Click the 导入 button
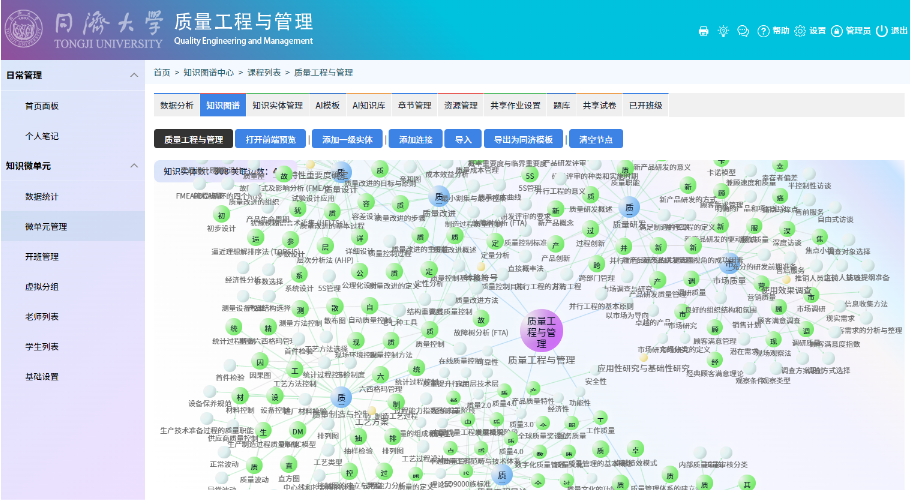The height and width of the screenshot is (500, 910). coord(463,139)
